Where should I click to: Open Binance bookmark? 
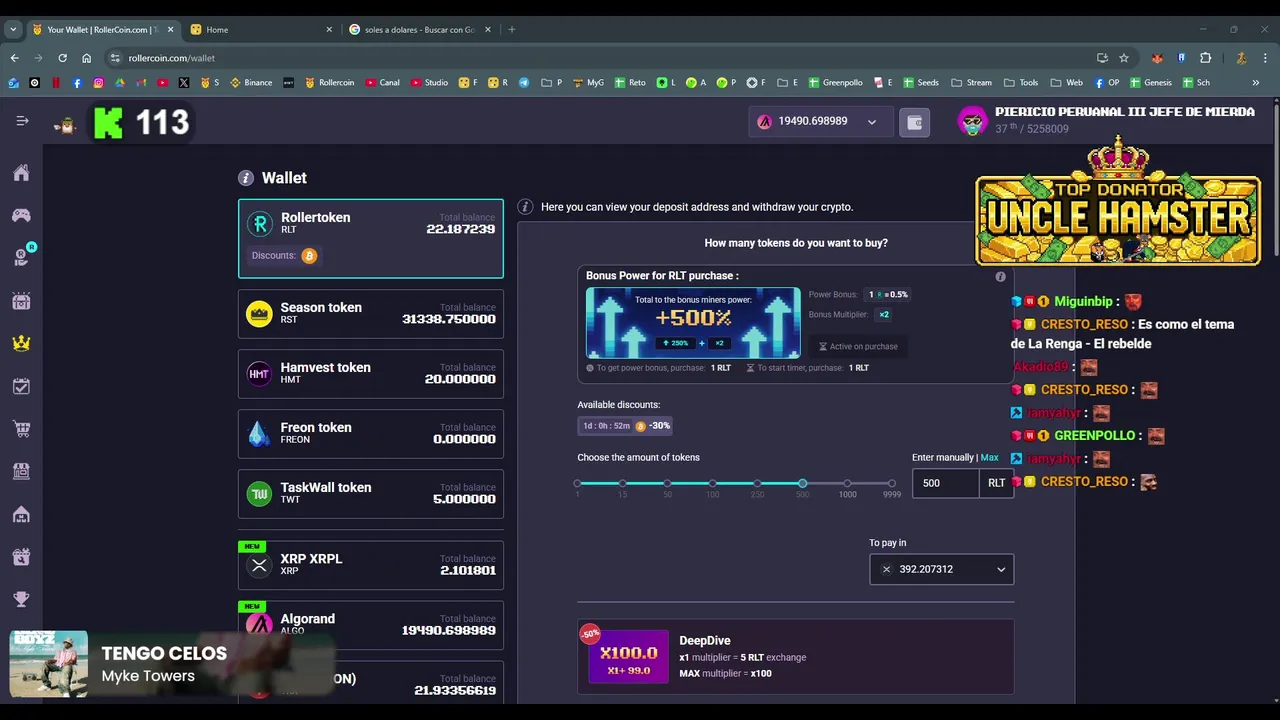point(251,83)
